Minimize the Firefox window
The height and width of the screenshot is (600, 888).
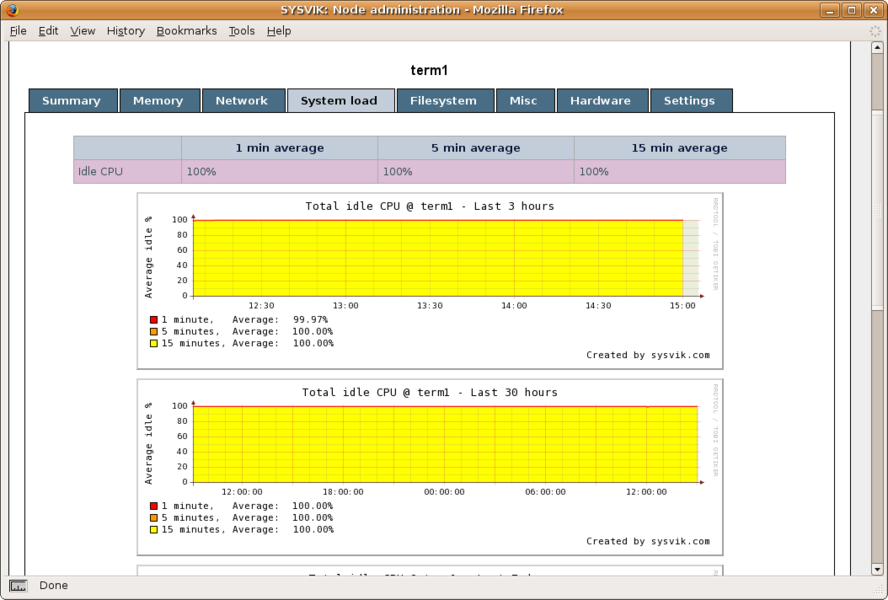(x=830, y=10)
